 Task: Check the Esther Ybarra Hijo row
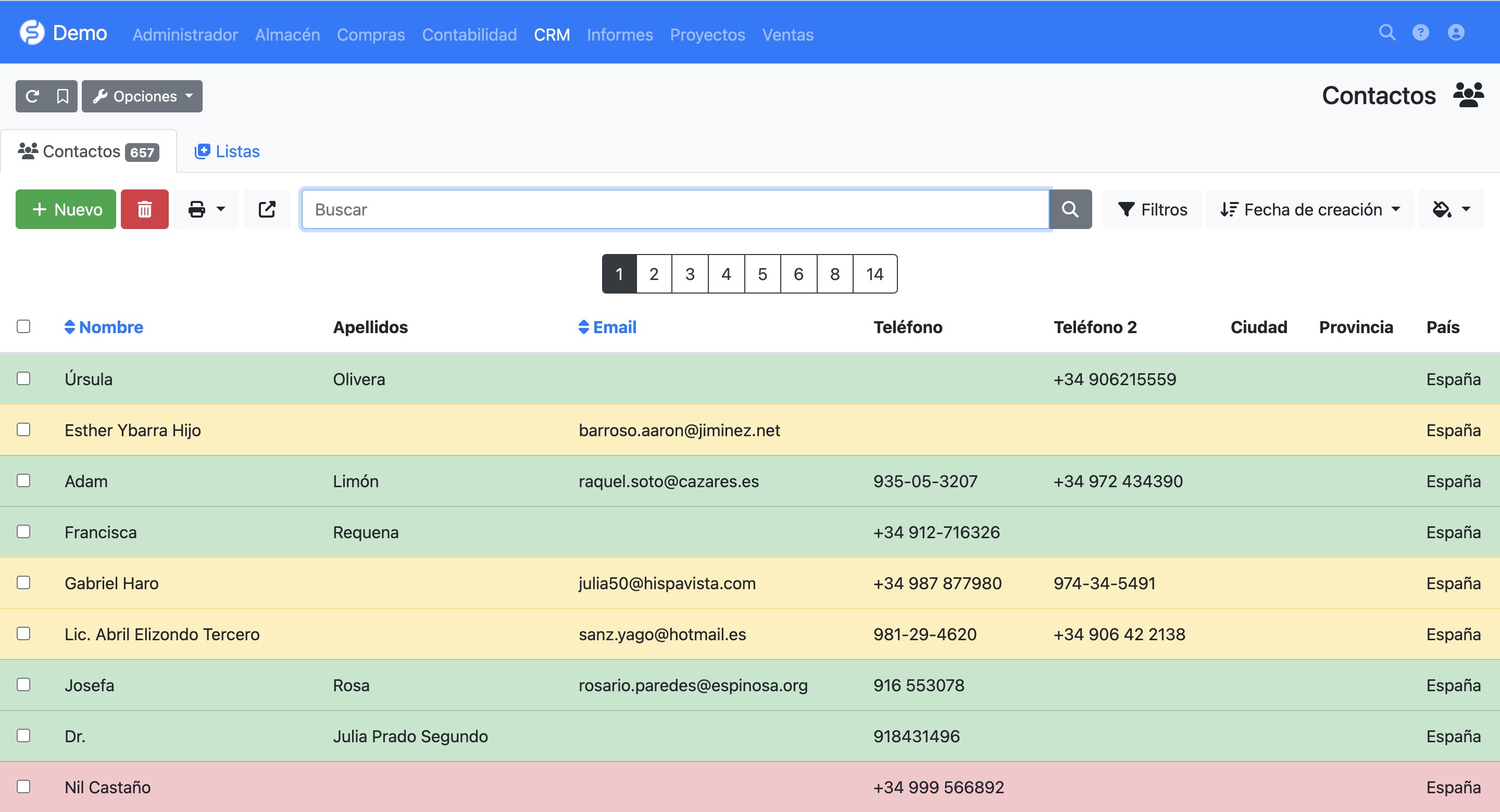pyautogui.click(x=23, y=429)
